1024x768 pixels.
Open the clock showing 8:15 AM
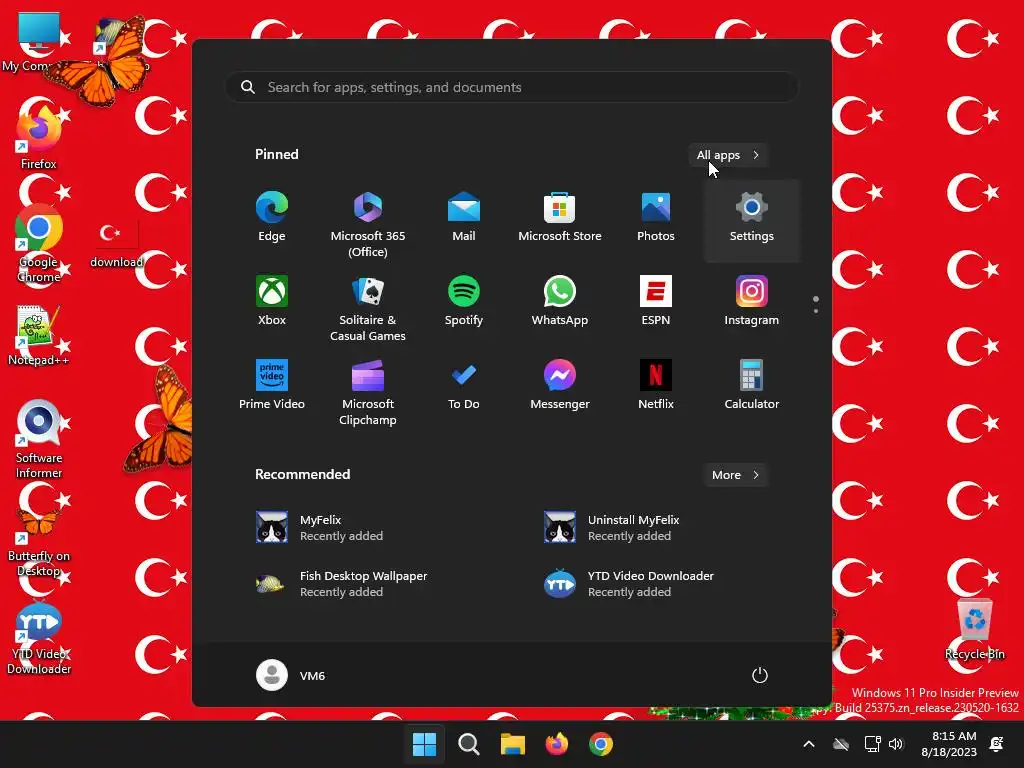[x=949, y=744]
